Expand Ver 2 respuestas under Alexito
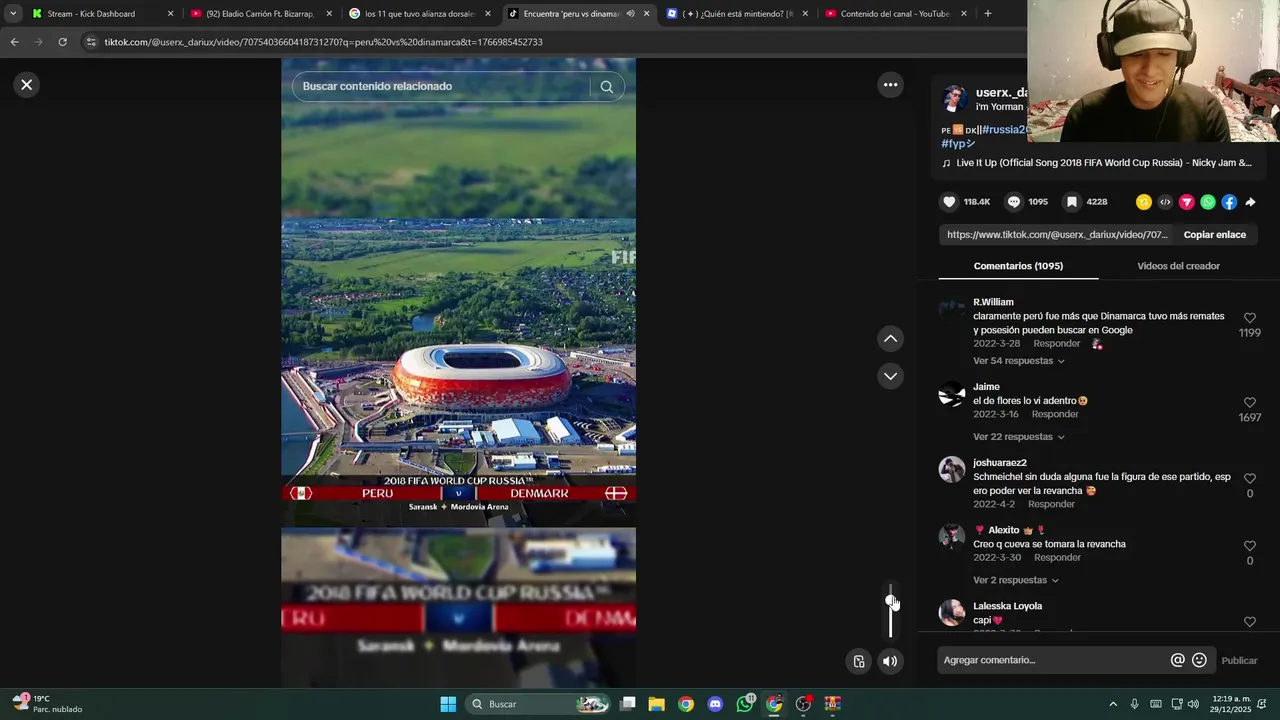 (1015, 580)
